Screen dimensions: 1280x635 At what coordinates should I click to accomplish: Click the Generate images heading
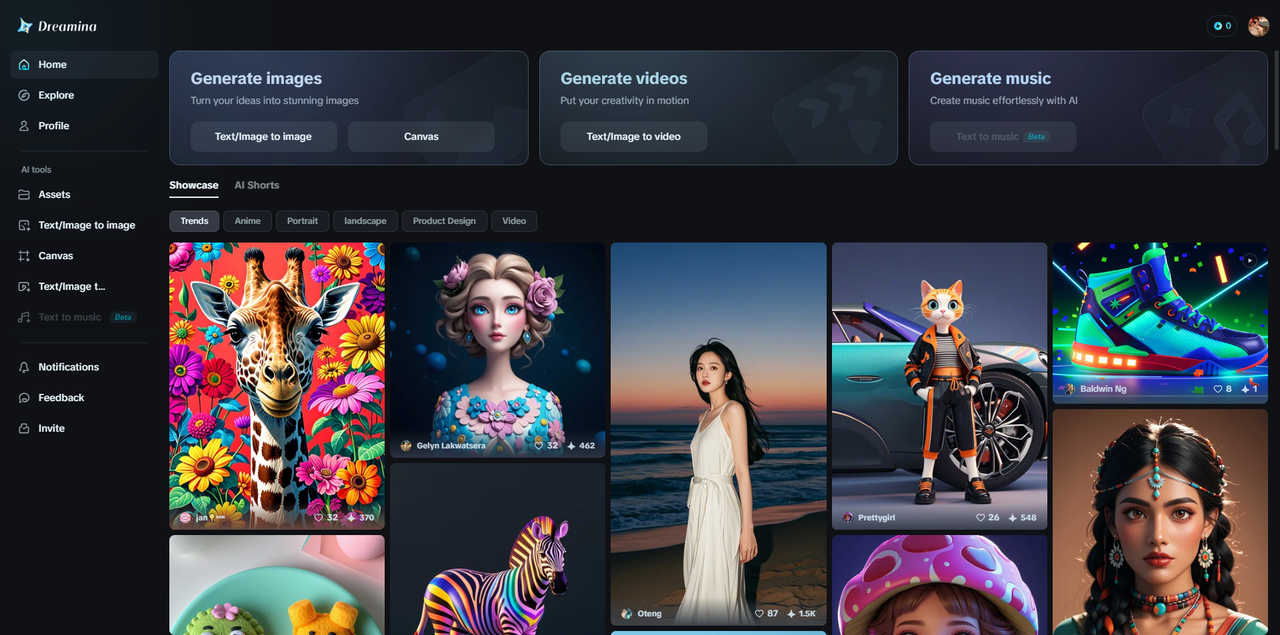(x=256, y=78)
